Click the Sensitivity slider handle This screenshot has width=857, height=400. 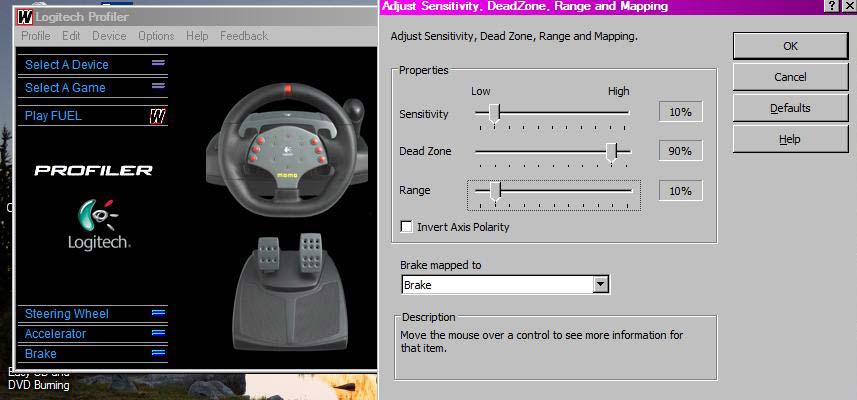click(494, 114)
